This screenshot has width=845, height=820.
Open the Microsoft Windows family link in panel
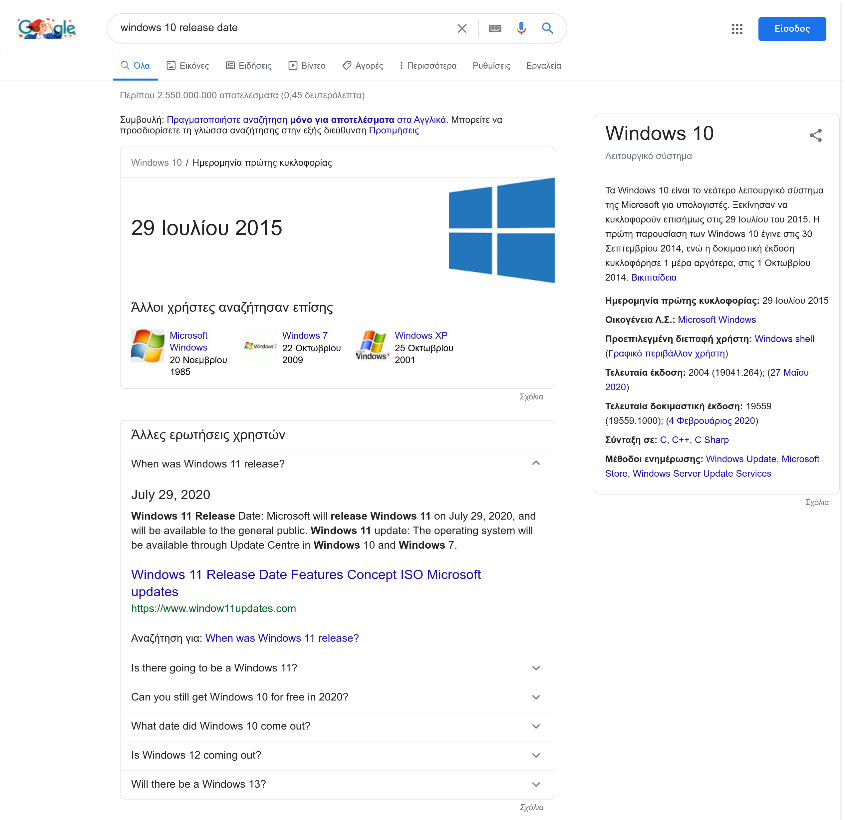717,319
